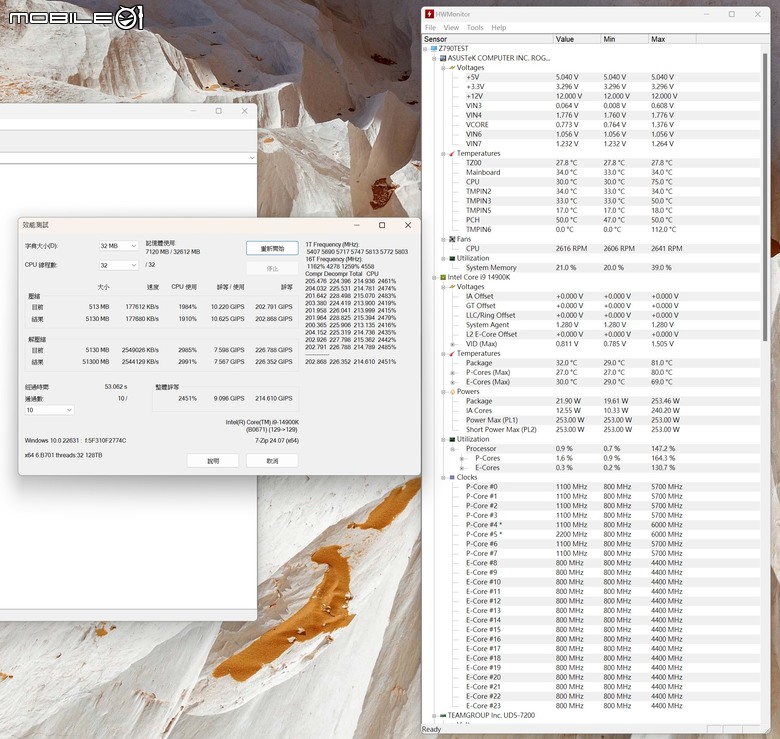Screen dimensions: 780x739
Task: Open HWMonitor Tools menu
Action: tap(475, 27)
